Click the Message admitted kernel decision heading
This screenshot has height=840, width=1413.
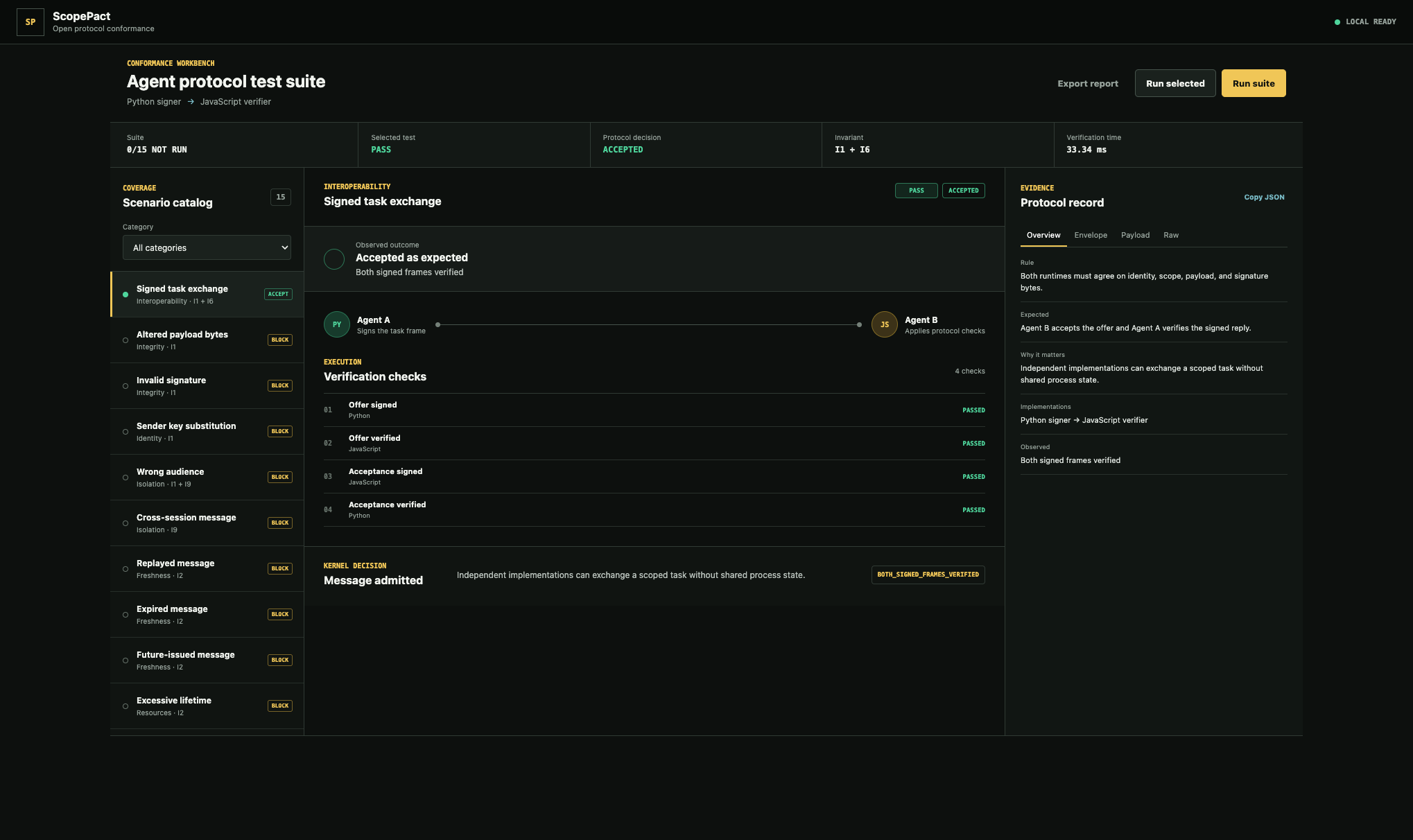pos(373,581)
